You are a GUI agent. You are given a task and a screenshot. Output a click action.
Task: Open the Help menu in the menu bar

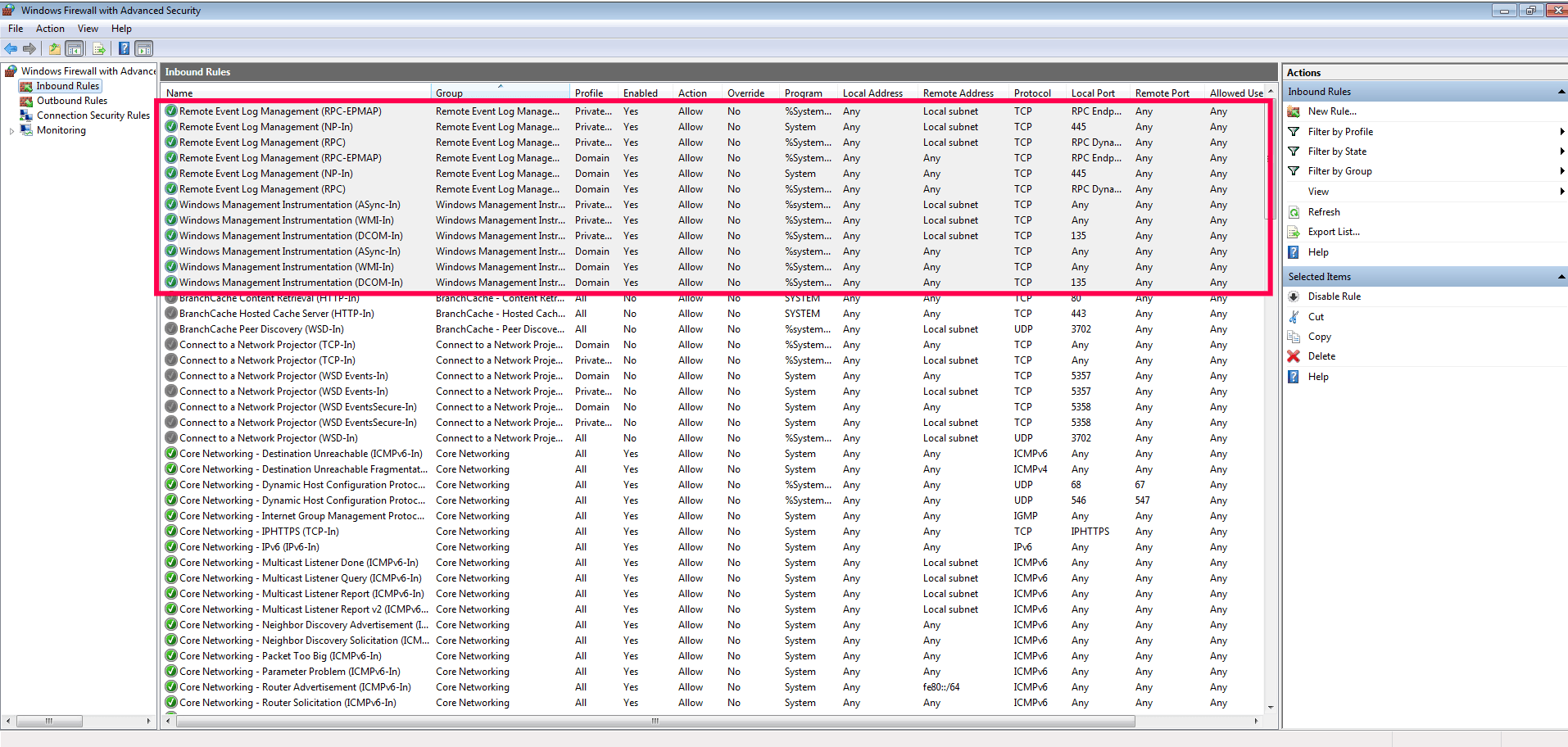tap(121, 29)
